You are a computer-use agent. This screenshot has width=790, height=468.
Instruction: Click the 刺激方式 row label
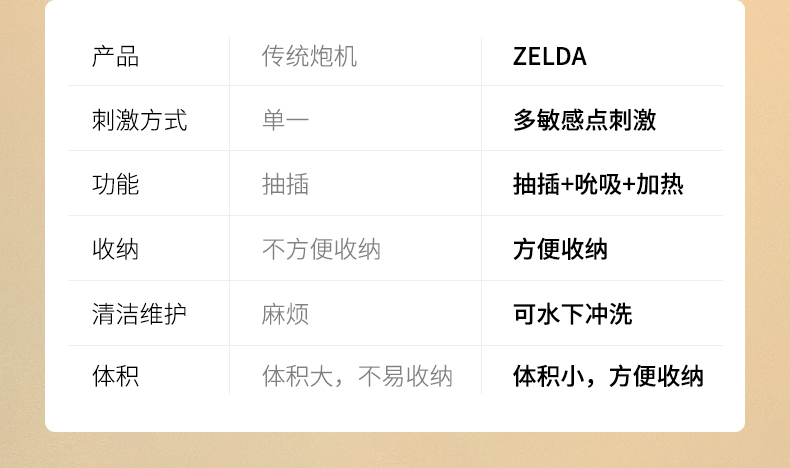[139, 121]
